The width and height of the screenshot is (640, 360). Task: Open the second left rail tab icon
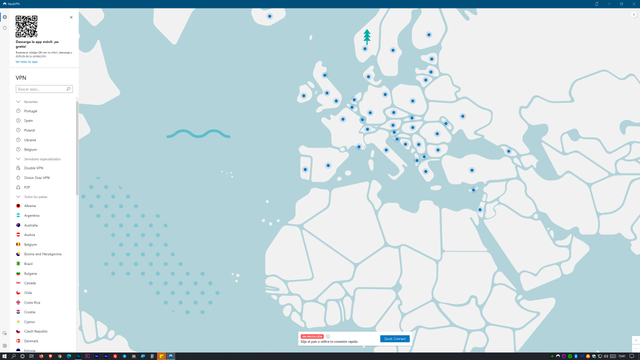pos(5,28)
